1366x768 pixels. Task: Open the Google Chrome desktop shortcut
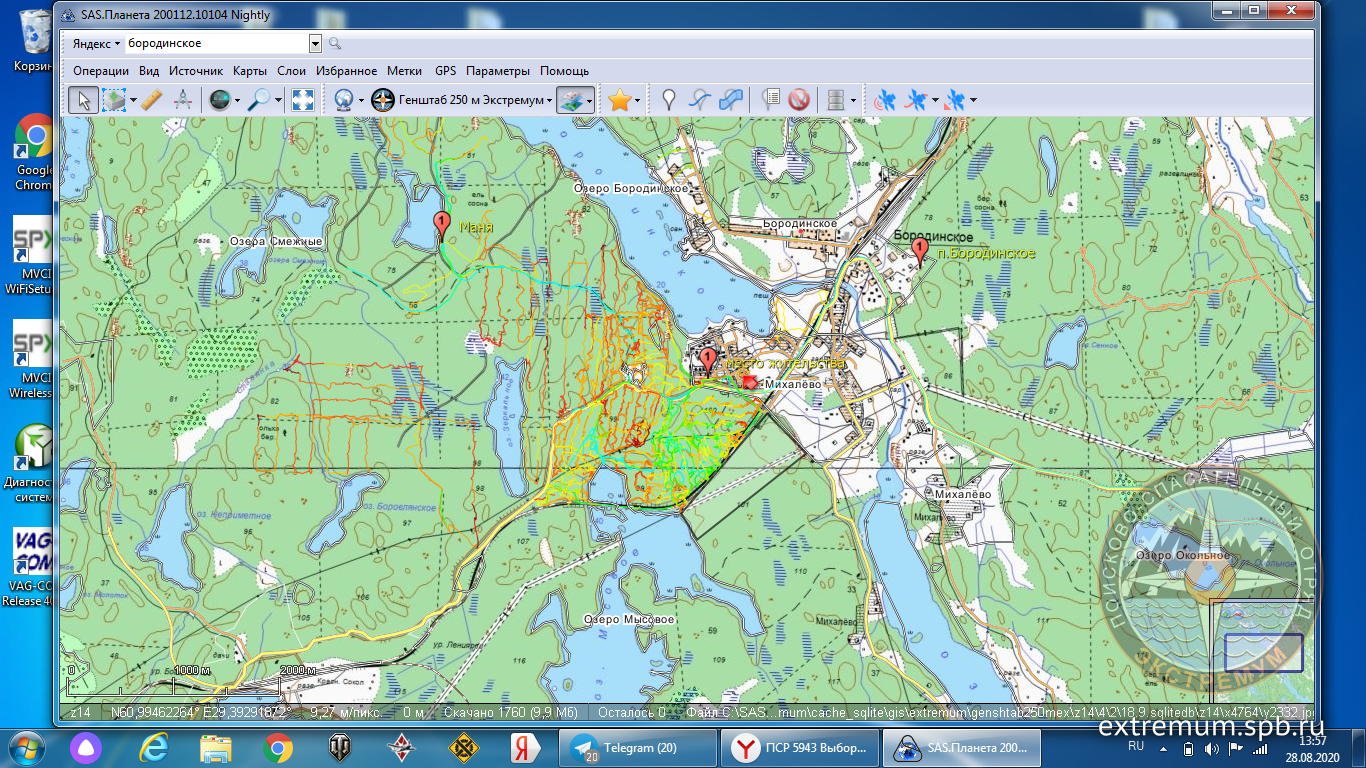[x=34, y=153]
